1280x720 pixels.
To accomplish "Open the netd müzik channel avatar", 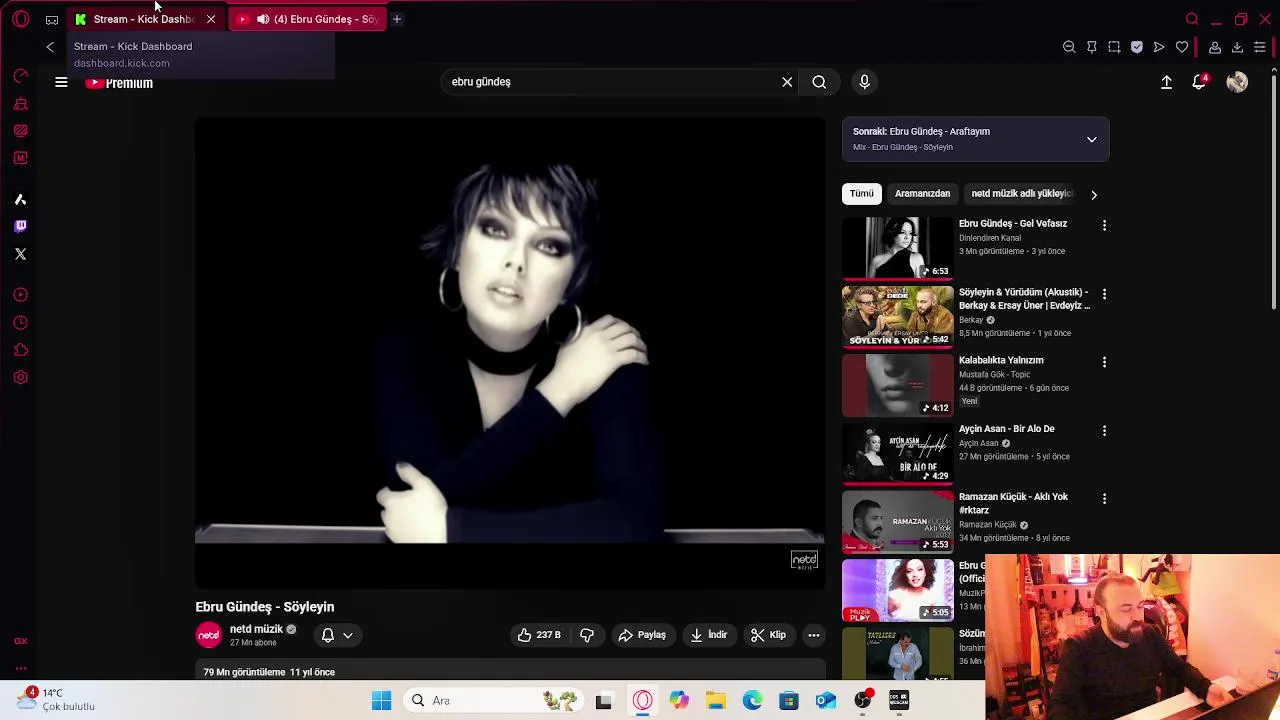I will [x=209, y=635].
